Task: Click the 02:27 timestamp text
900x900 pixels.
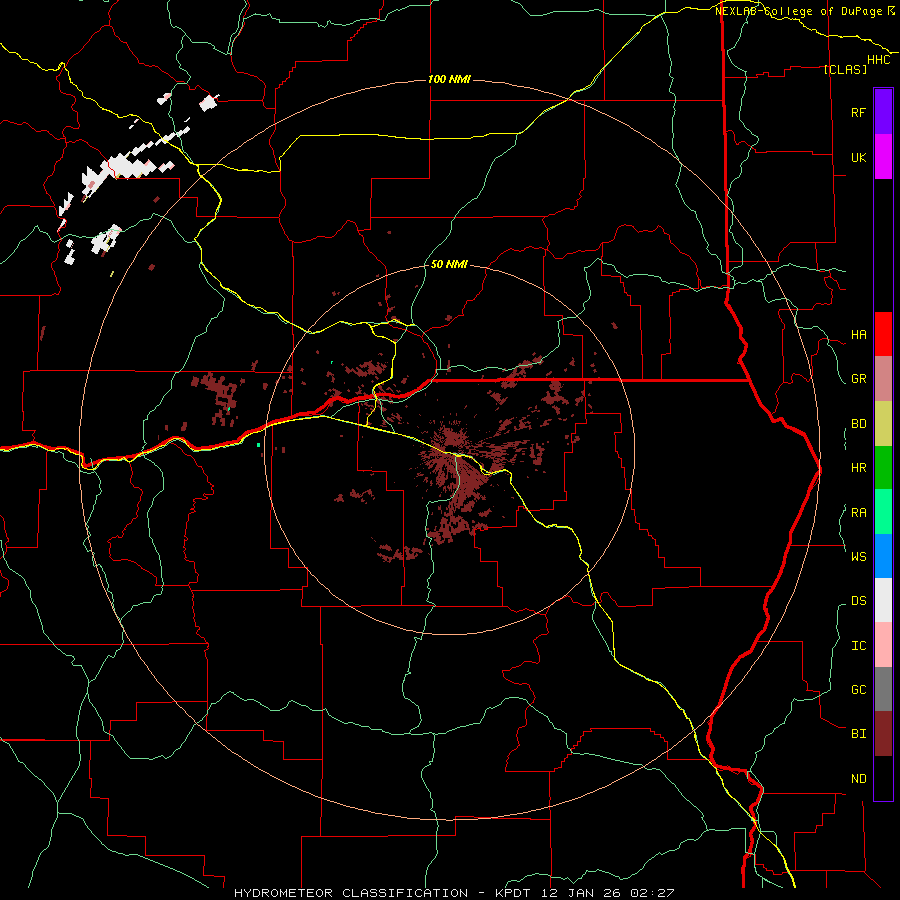Action: (652, 893)
